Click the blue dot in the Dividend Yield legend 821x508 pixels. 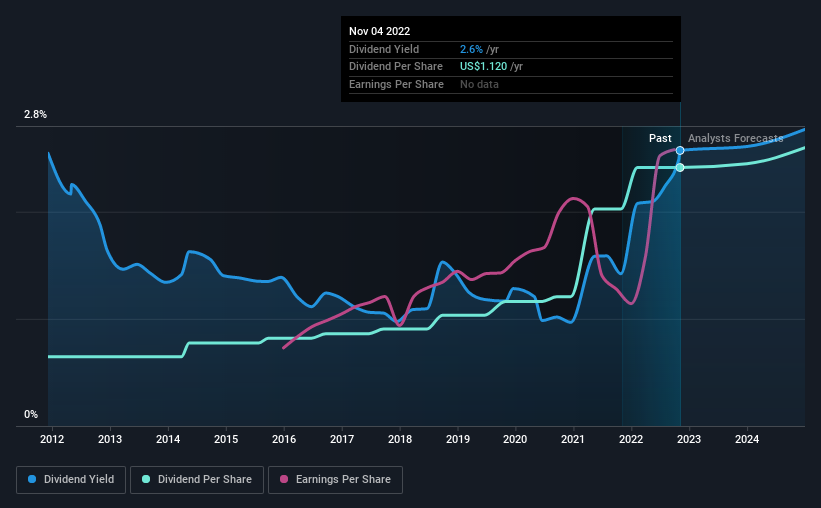[x=32, y=479]
